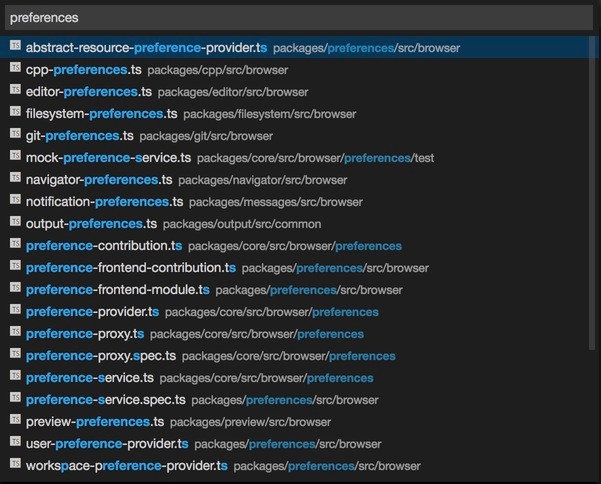Click TS icon beside notification-preferences.ts

point(15,199)
